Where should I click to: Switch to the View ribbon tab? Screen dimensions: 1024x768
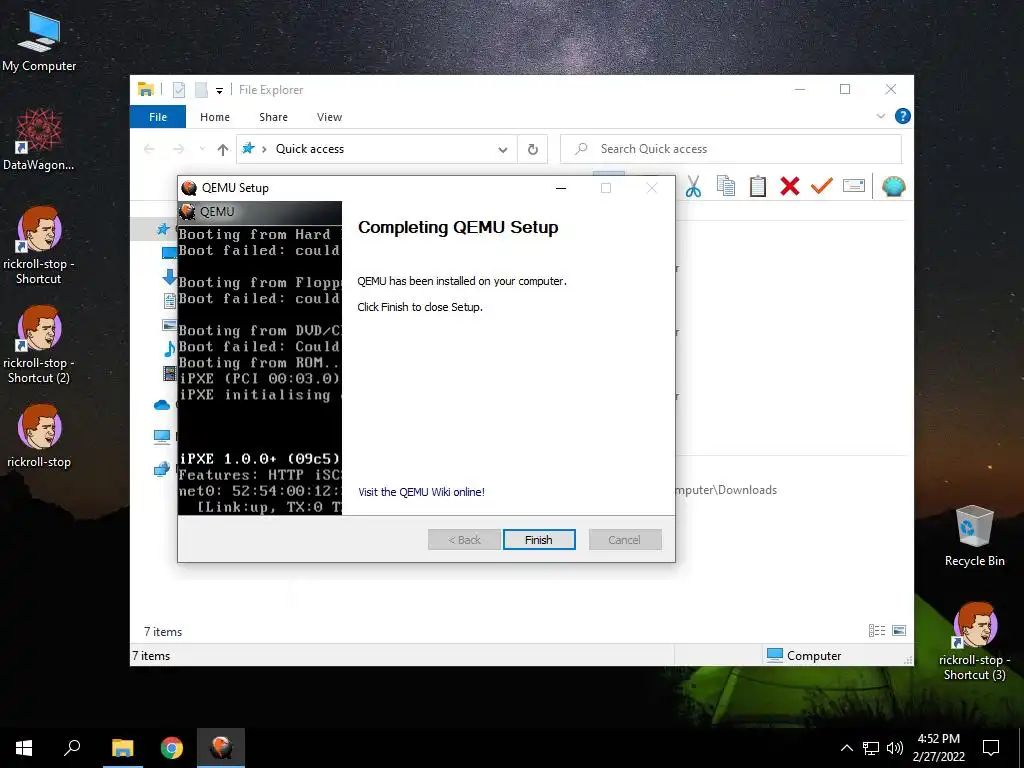point(329,117)
